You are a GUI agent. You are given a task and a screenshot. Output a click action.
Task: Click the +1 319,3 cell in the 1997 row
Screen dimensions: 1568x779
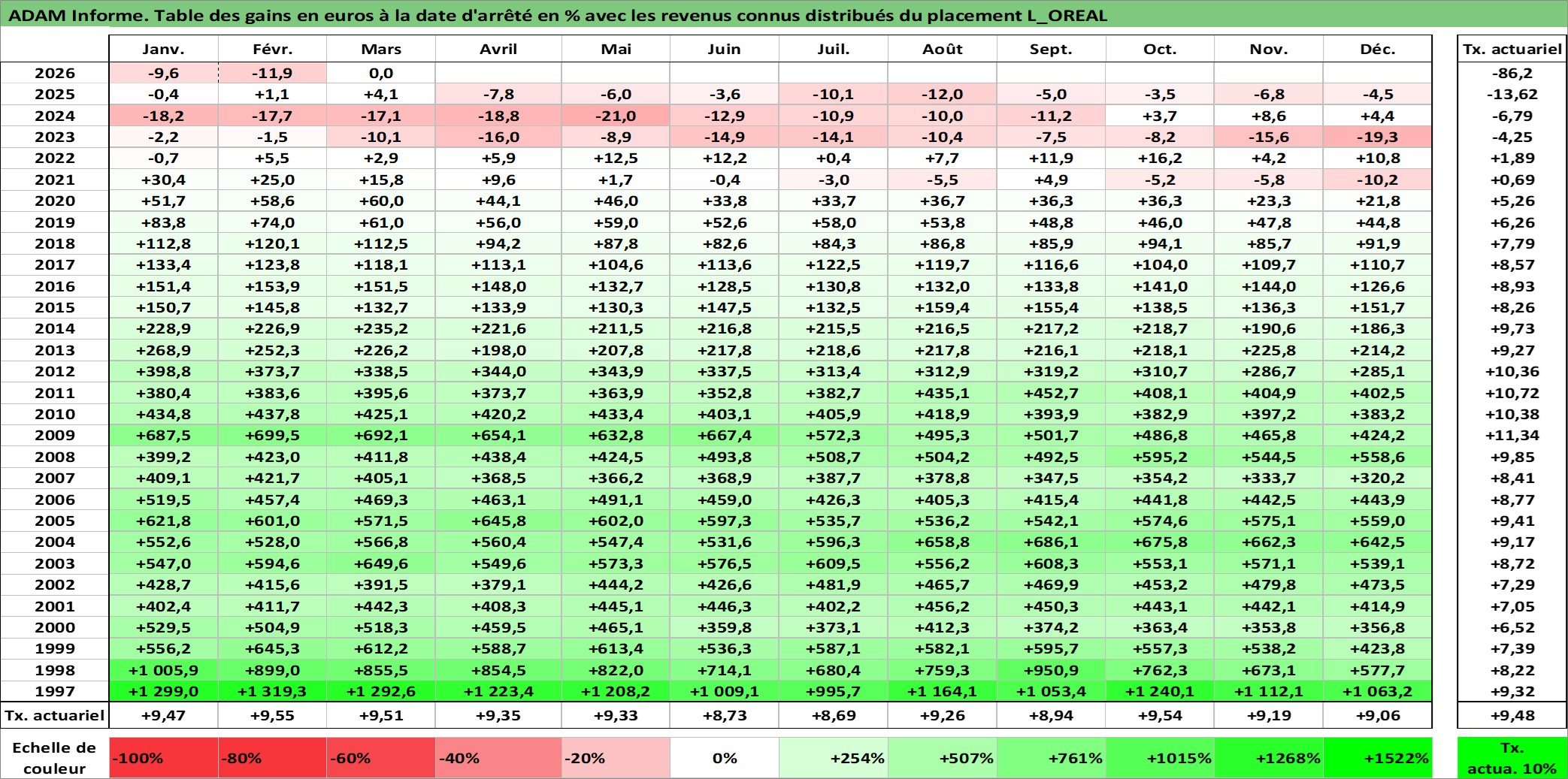(272, 691)
